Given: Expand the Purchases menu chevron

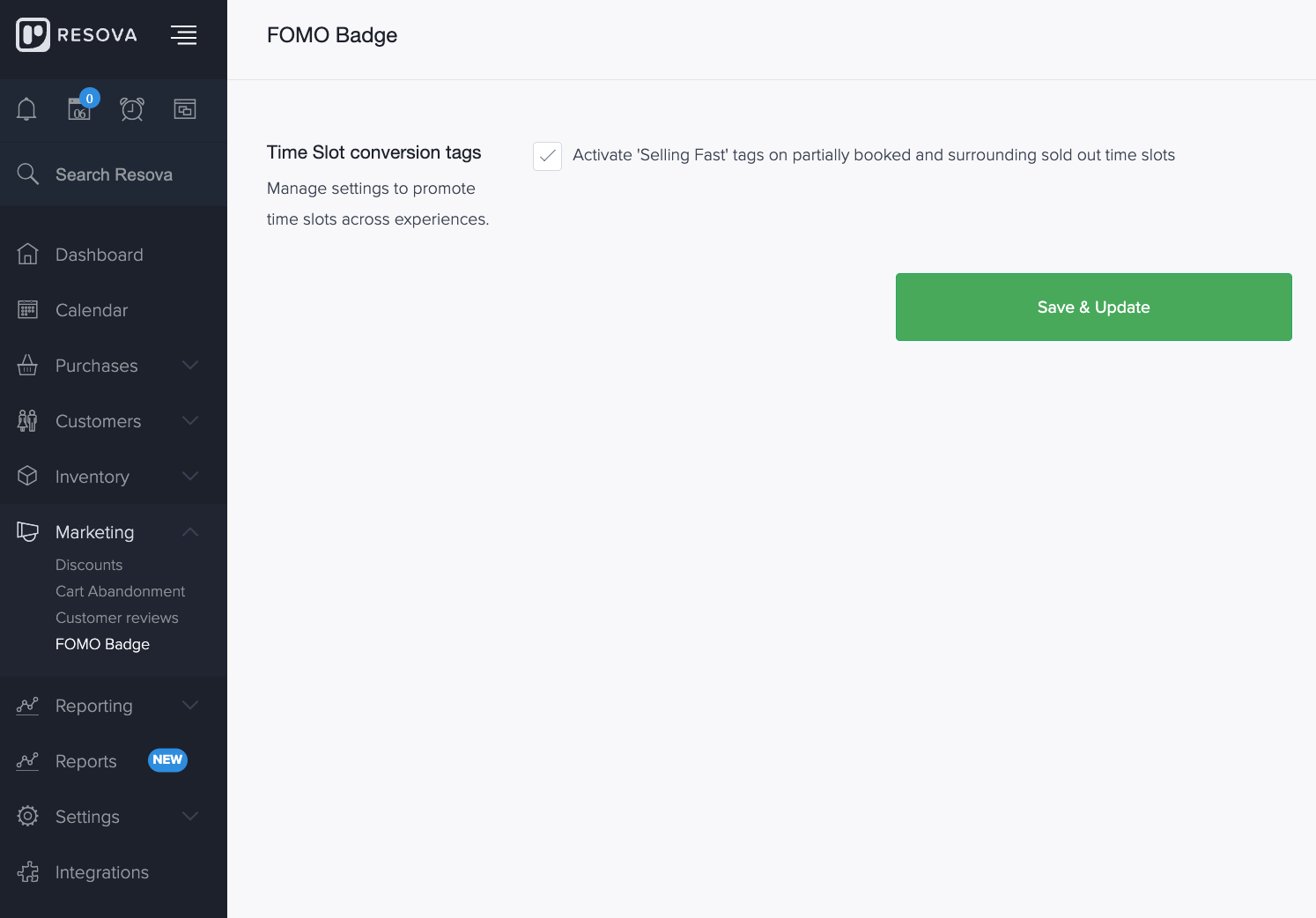Looking at the screenshot, I should (x=190, y=365).
